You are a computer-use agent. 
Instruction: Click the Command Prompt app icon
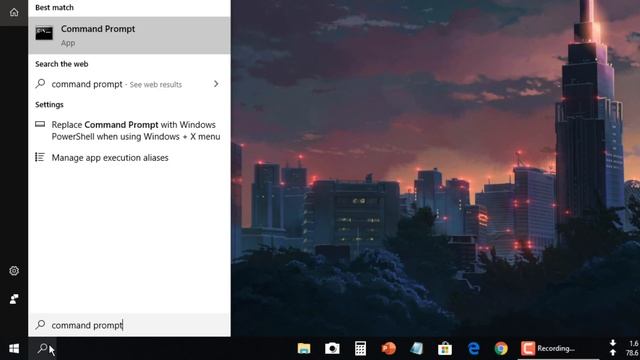point(44,33)
